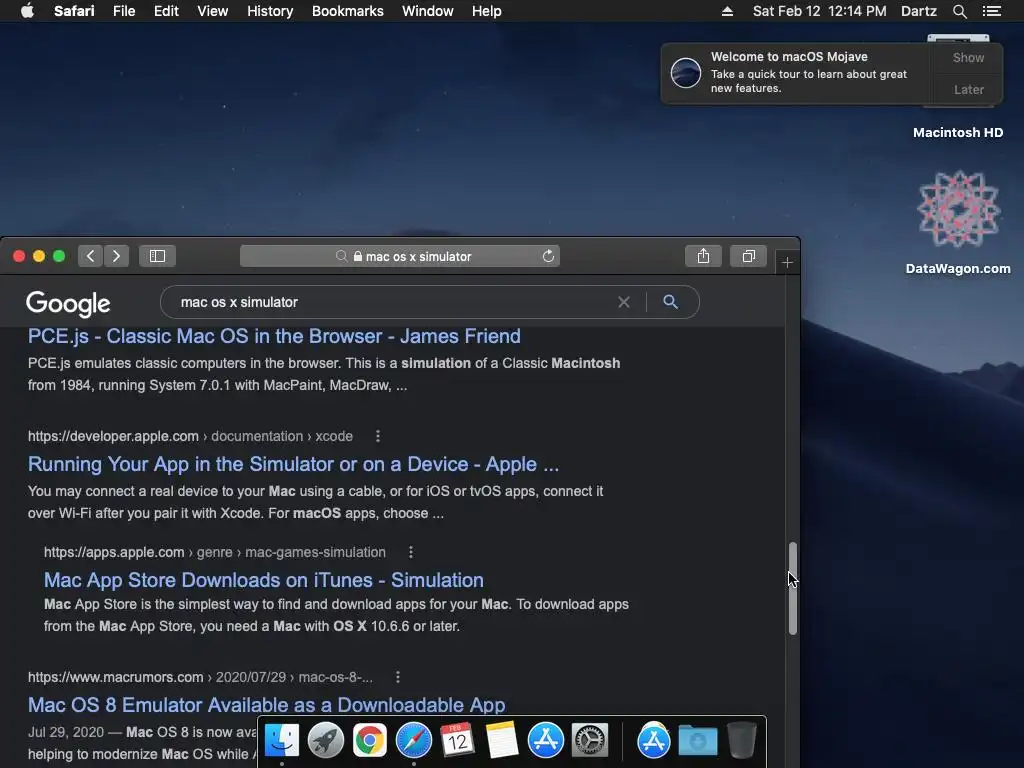
Task: Open Mac OS 8 Emulator Available result
Action: pyautogui.click(x=266, y=705)
